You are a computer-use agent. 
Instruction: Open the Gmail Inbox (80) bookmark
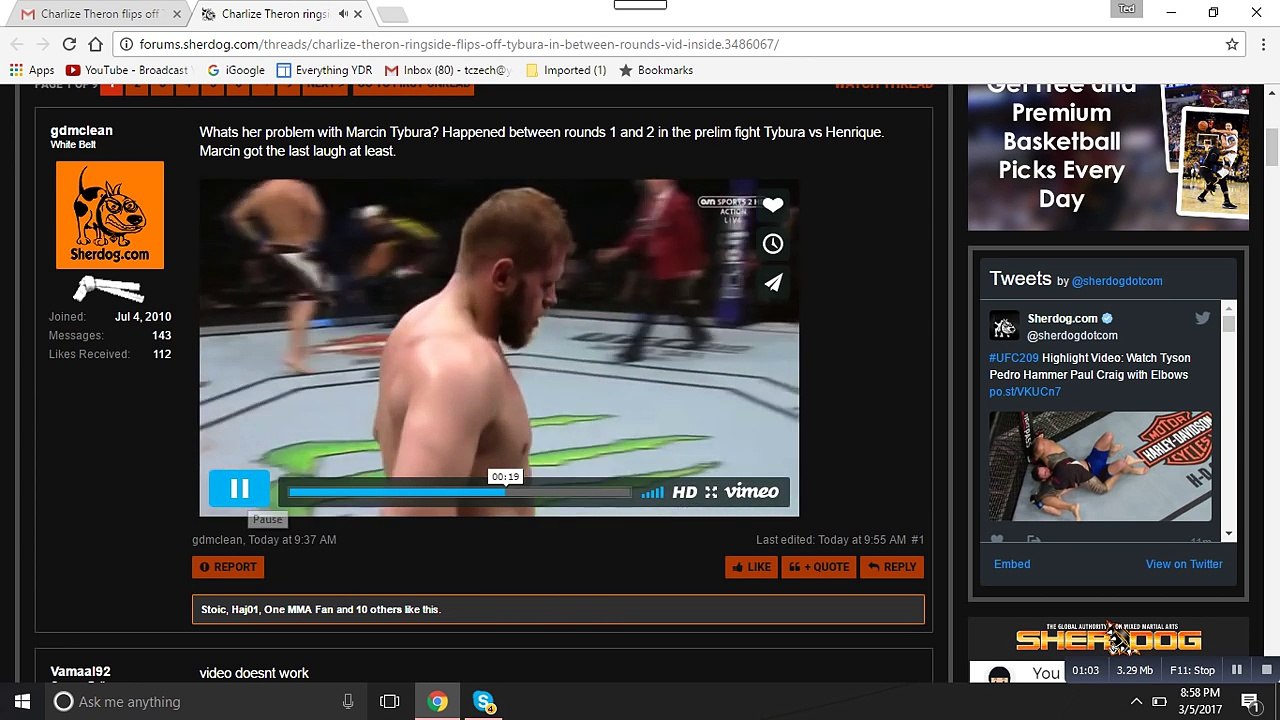[448, 70]
